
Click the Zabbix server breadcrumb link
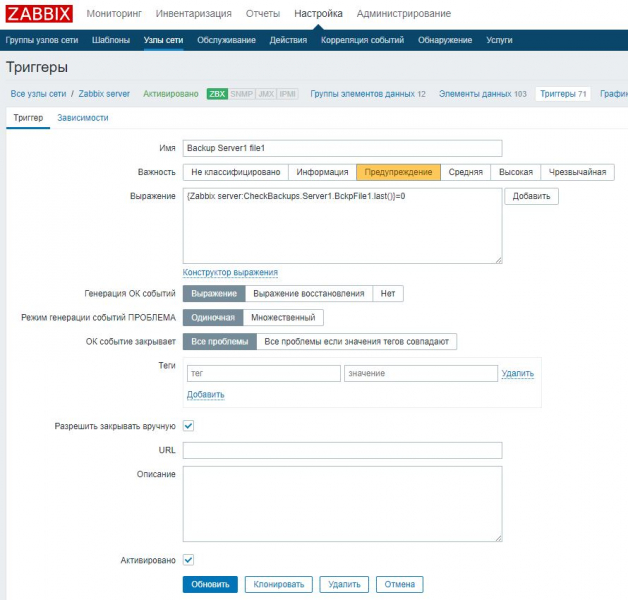104,94
